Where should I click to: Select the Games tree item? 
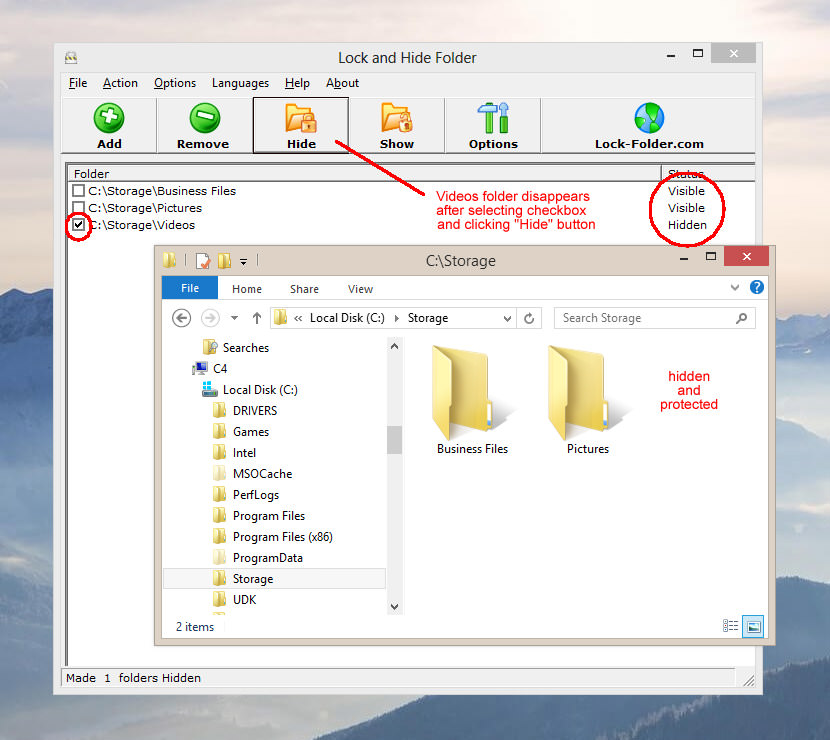tap(251, 431)
